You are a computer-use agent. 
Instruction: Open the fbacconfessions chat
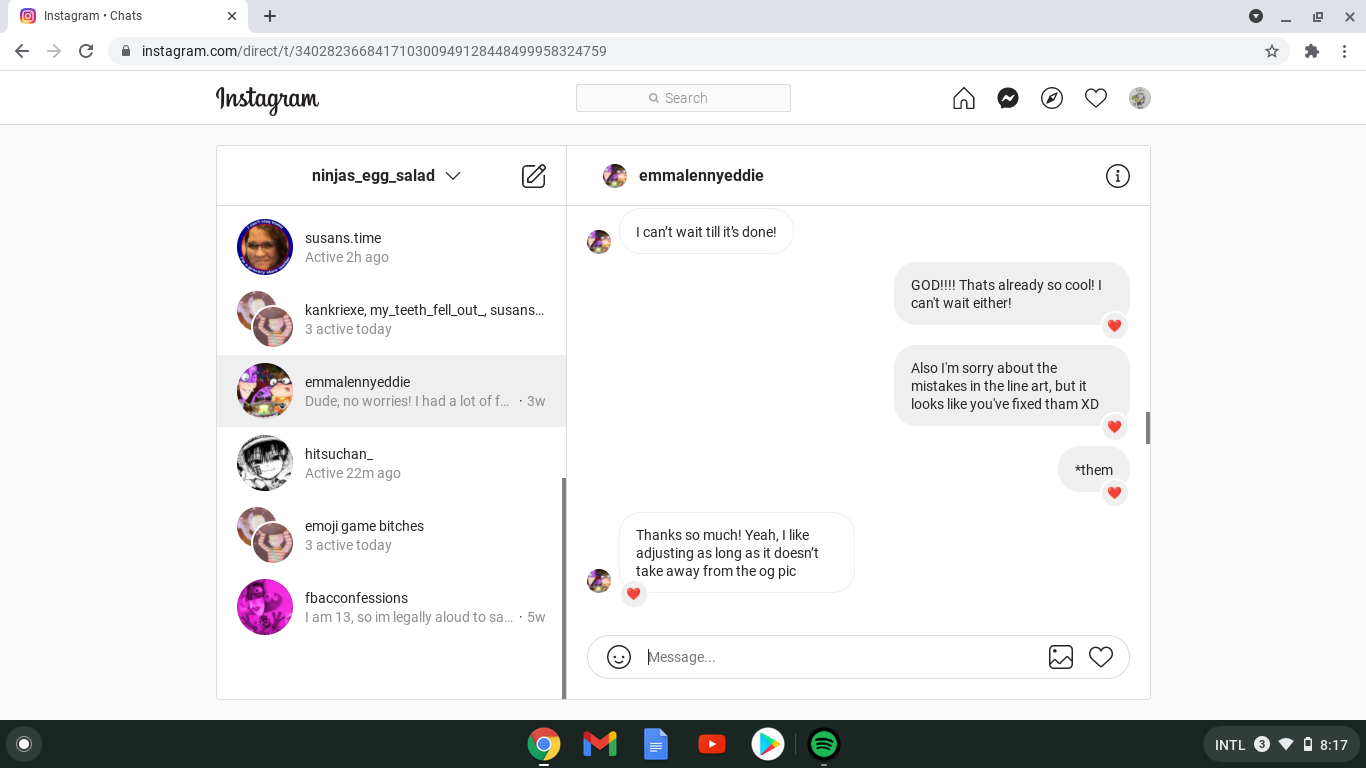(x=391, y=607)
